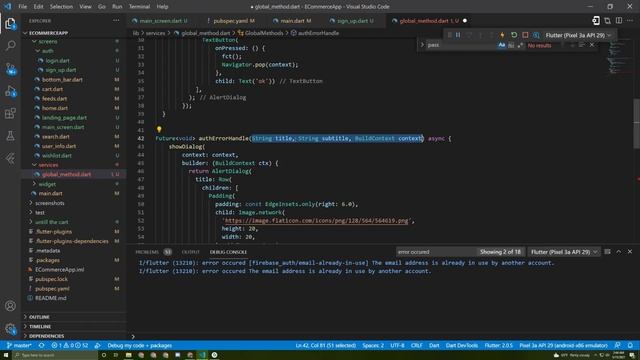Expand the widget folder
640x360 pixels.
coord(34,184)
